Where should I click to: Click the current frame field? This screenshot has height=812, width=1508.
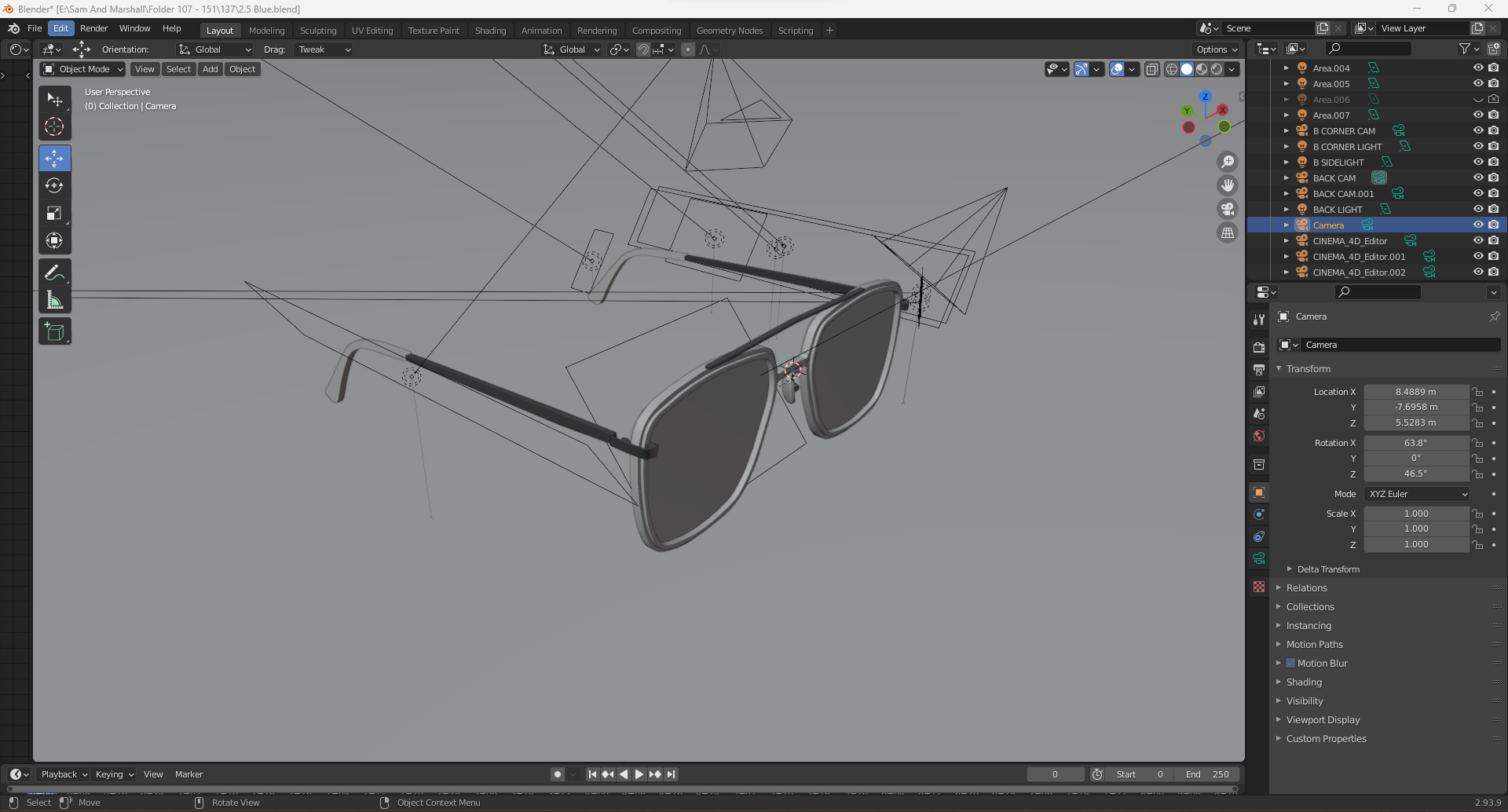(x=1055, y=774)
